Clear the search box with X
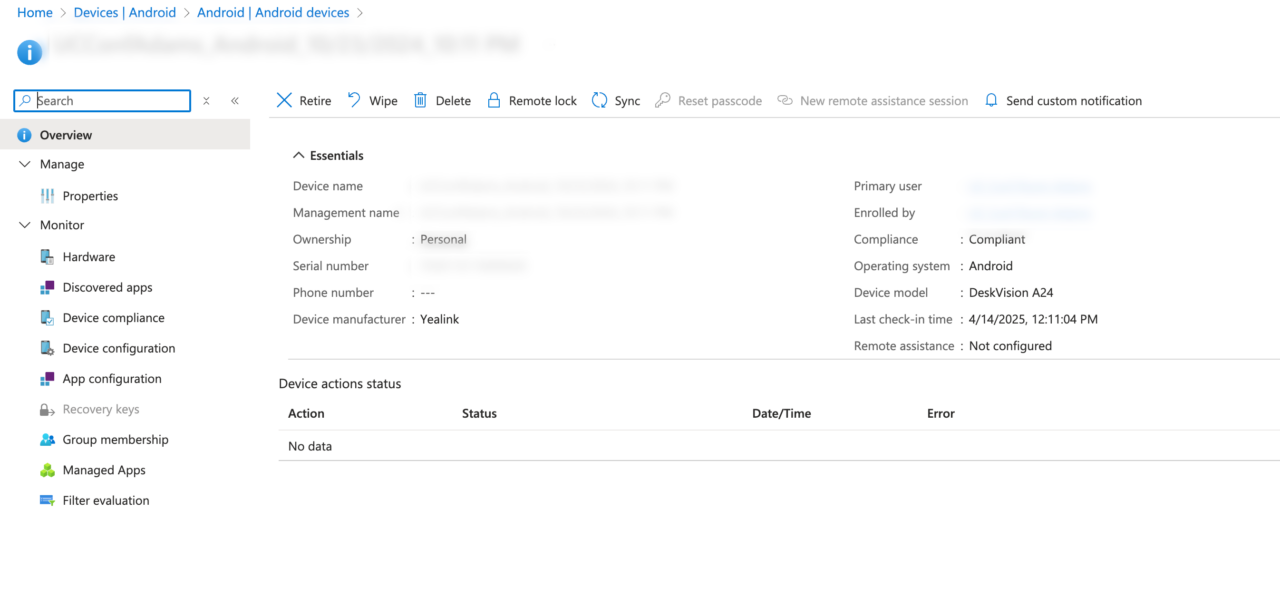 coord(206,101)
